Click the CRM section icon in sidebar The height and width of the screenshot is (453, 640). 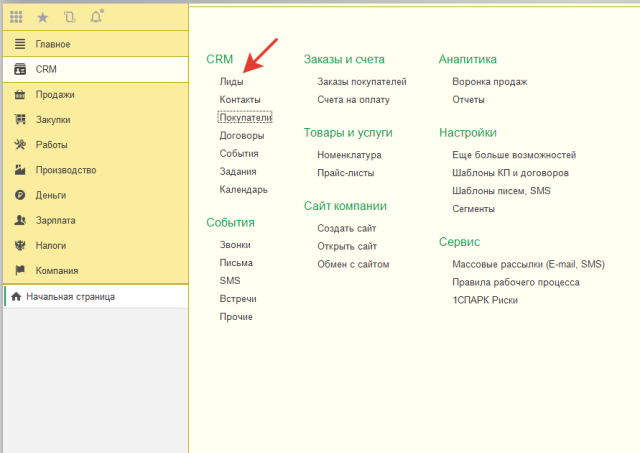point(20,69)
